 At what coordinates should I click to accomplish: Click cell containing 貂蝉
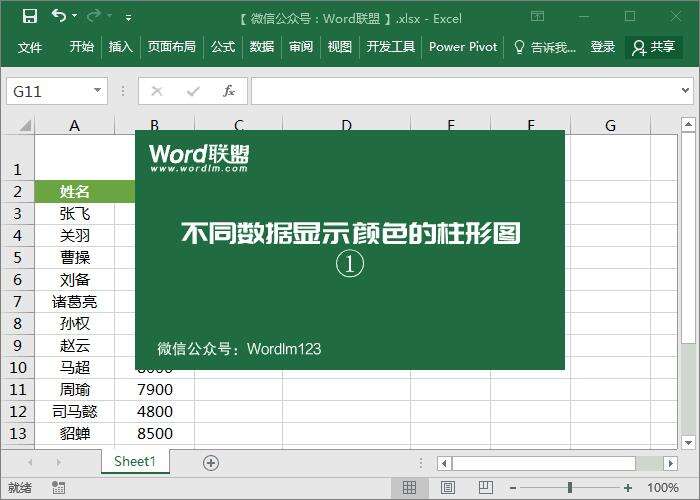click(x=75, y=433)
